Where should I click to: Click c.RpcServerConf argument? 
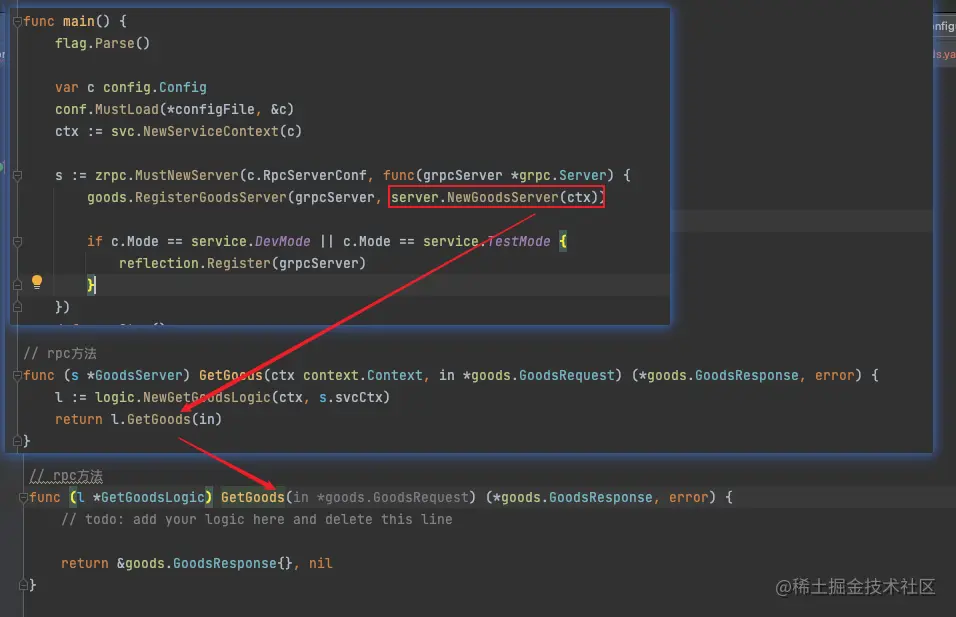[307, 176]
